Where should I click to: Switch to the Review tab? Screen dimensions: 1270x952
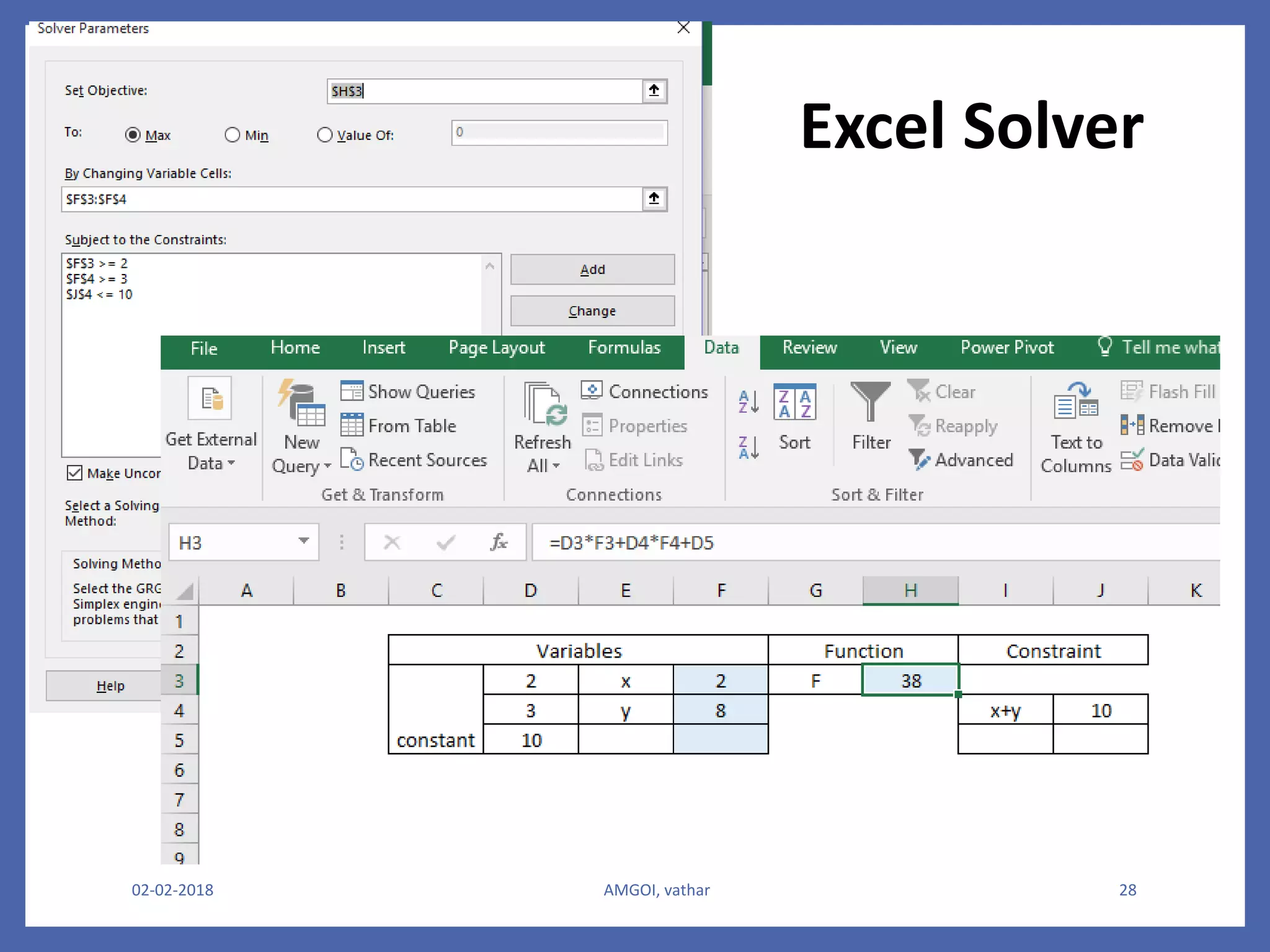click(809, 348)
